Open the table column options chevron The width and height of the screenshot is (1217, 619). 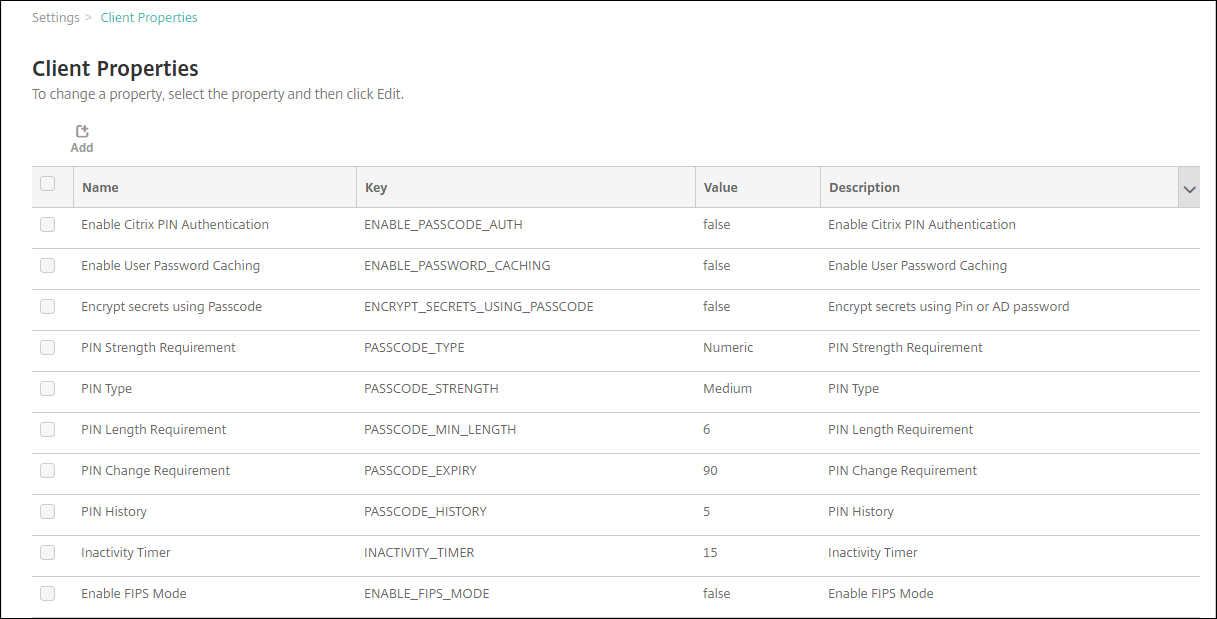coord(1189,188)
